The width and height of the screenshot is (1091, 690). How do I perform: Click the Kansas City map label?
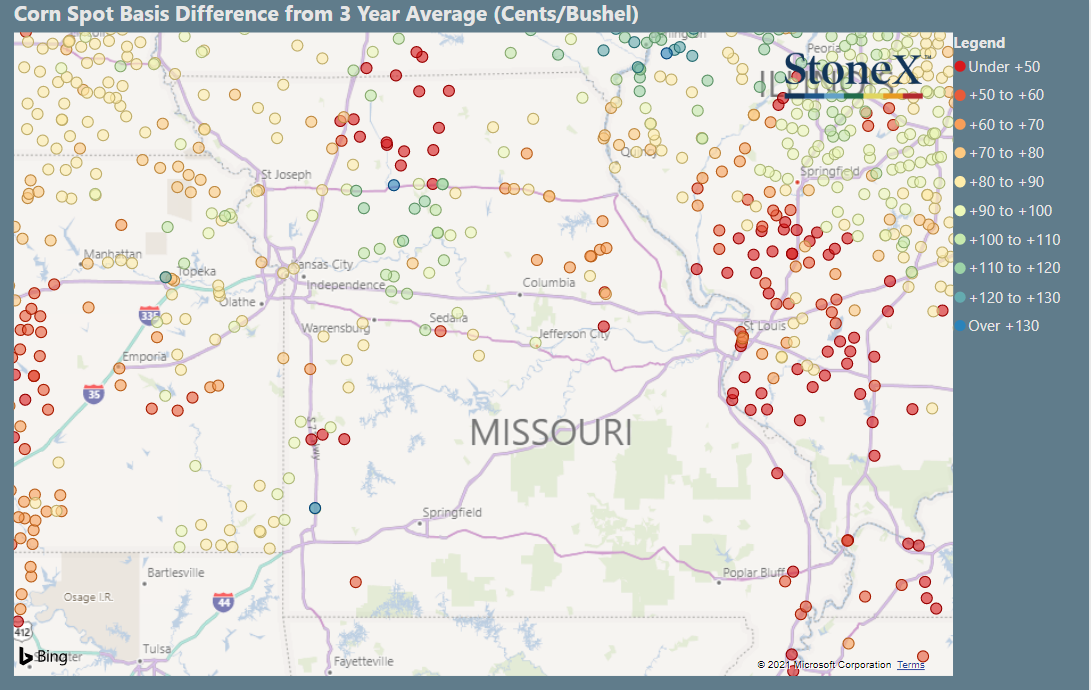pyautogui.click(x=323, y=264)
